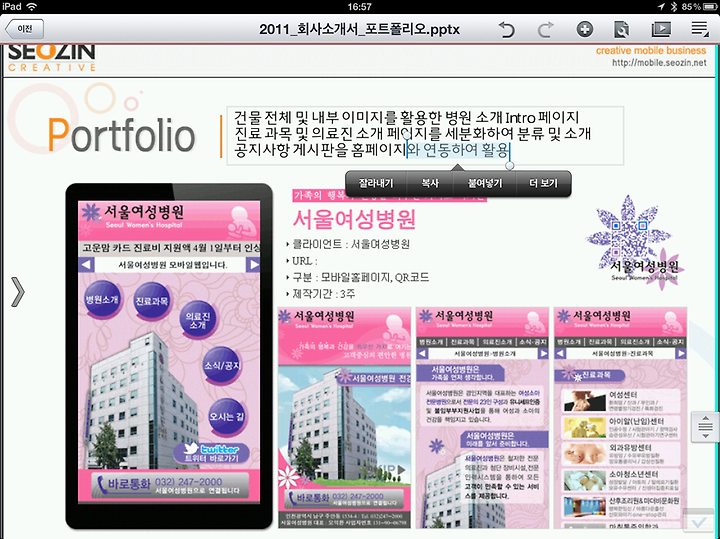
Task: Tap the first line 건물 전체 및 내부 text
Action: tap(406, 118)
